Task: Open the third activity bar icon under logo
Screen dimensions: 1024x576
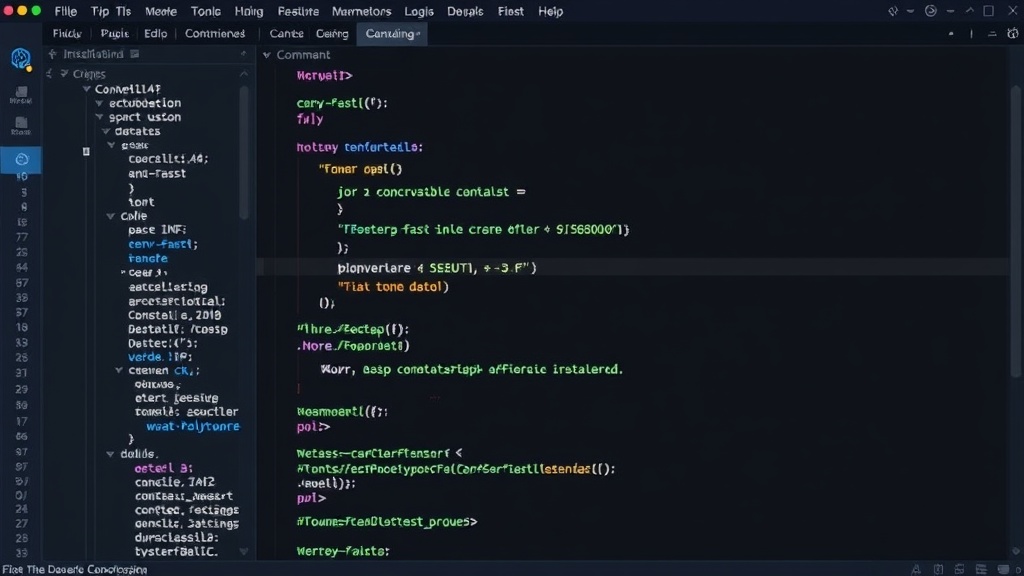Action: pyautogui.click(x=21, y=125)
